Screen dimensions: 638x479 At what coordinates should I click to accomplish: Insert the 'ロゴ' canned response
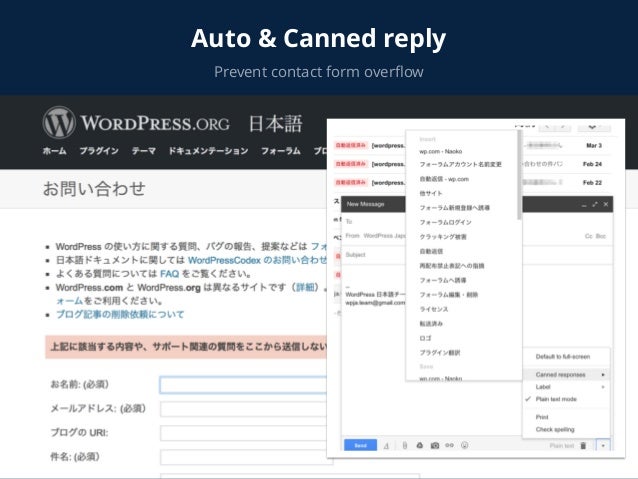425,338
